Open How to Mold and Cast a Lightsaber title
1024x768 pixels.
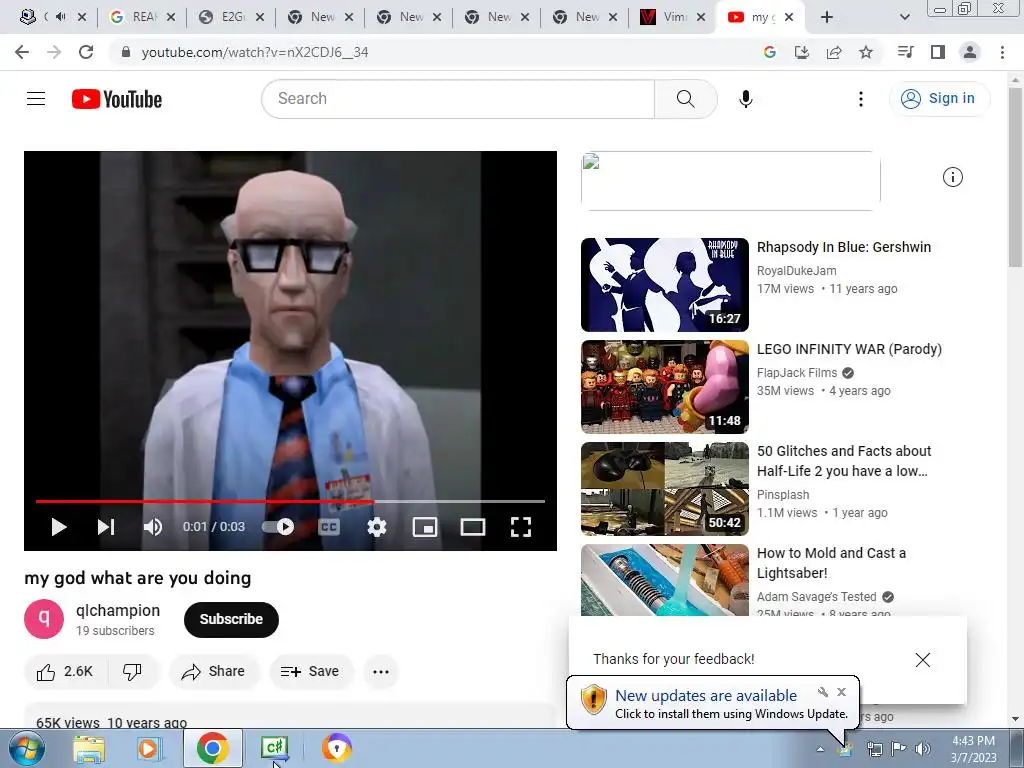tap(831, 563)
